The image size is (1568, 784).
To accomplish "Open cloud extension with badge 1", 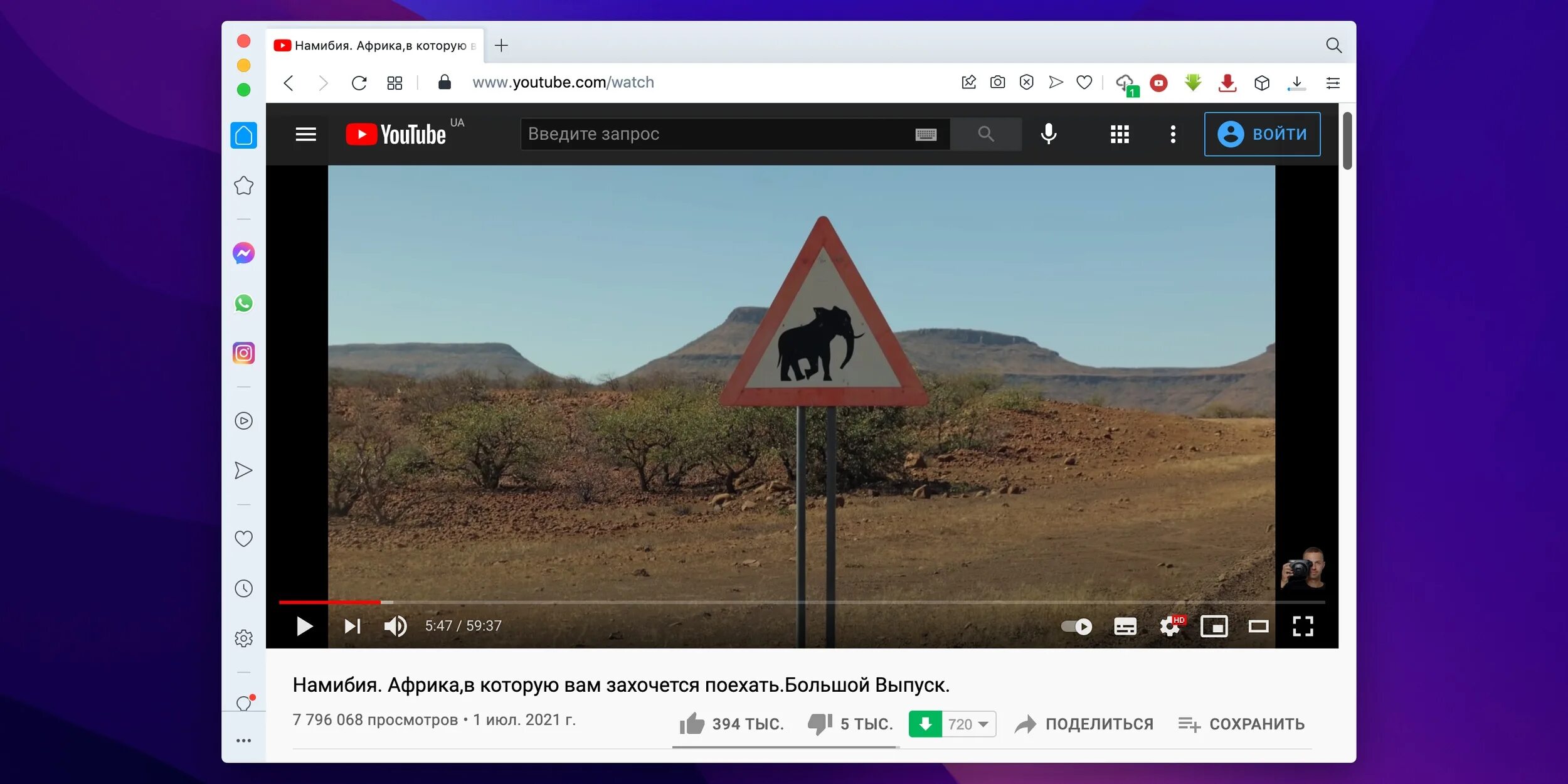I will (x=1126, y=84).
